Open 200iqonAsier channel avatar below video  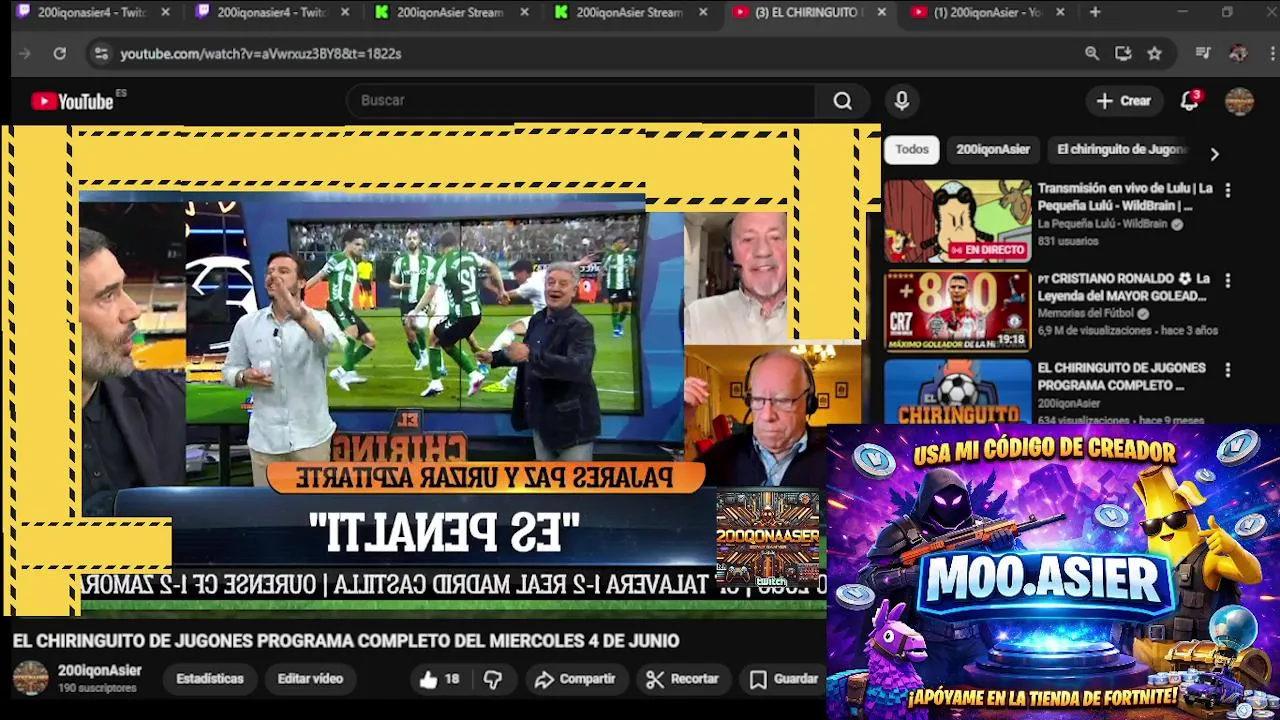(30, 678)
